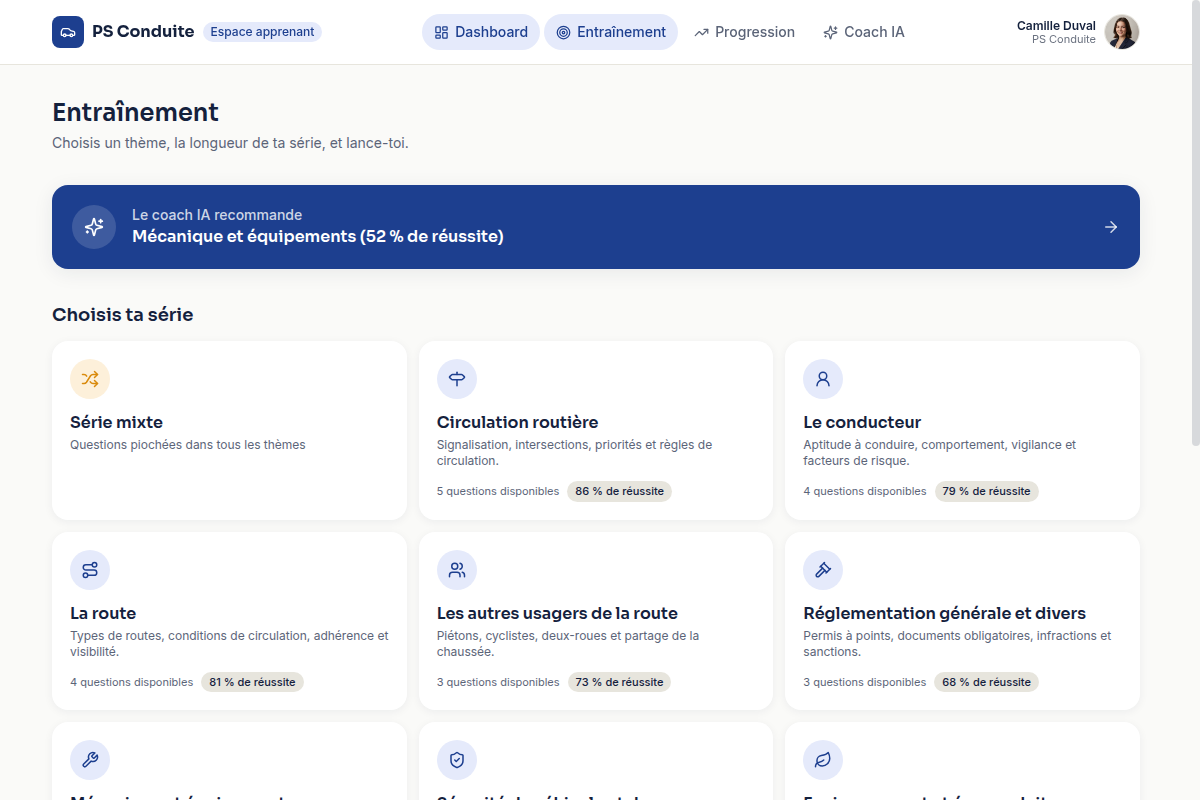Click the PS Conduite brand name
Image resolution: width=1200 pixels, height=800 pixels.
coord(143,32)
